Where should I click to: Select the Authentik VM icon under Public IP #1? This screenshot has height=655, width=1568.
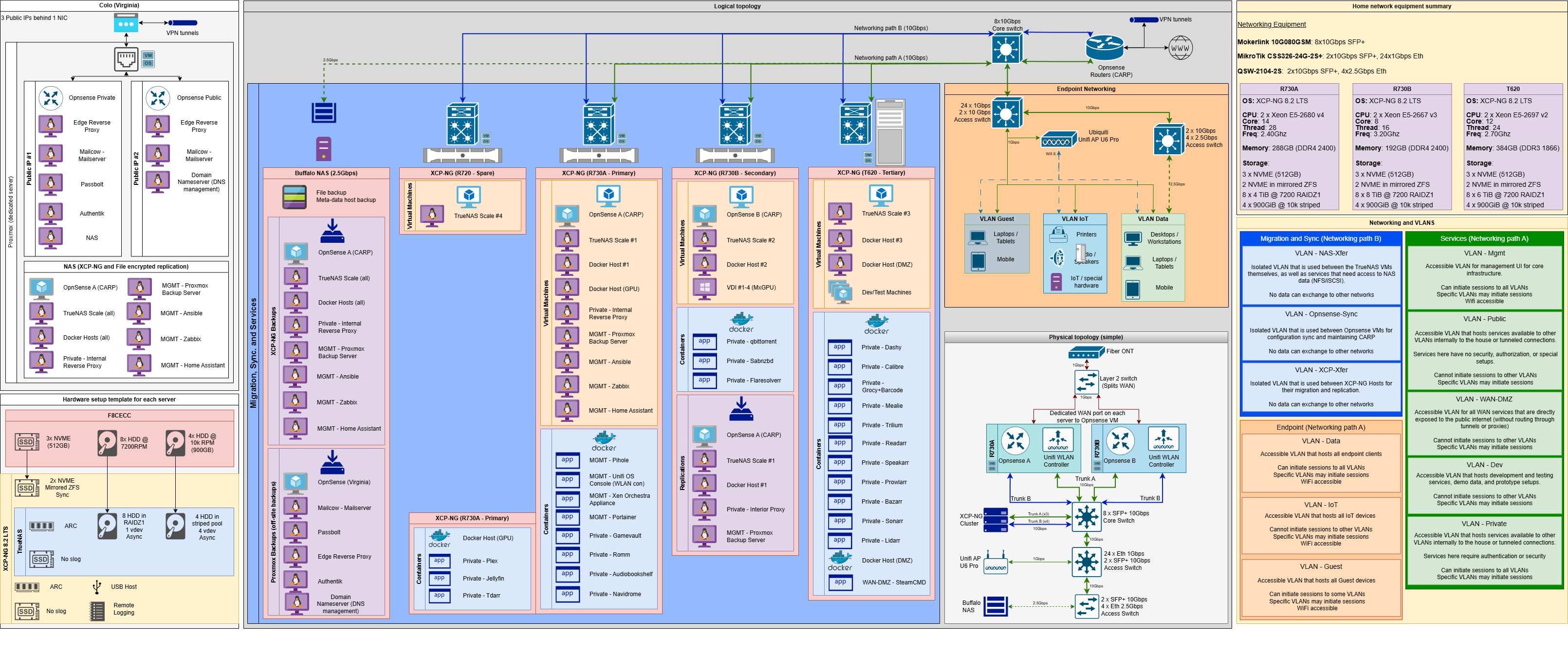[x=51, y=213]
